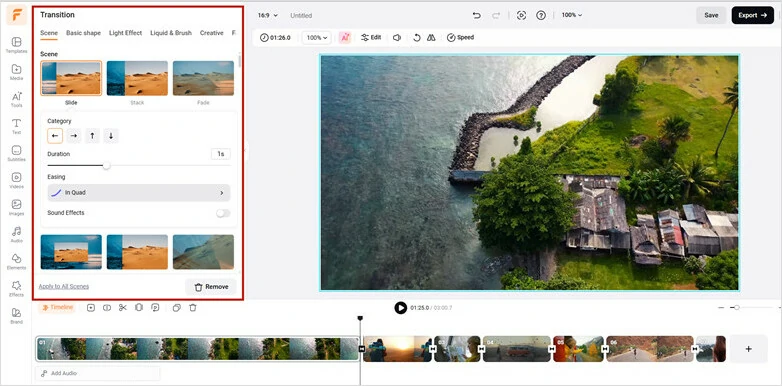Click the add scene icon beside Timeline
The width and height of the screenshot is (782, 386).
[91, 308]
